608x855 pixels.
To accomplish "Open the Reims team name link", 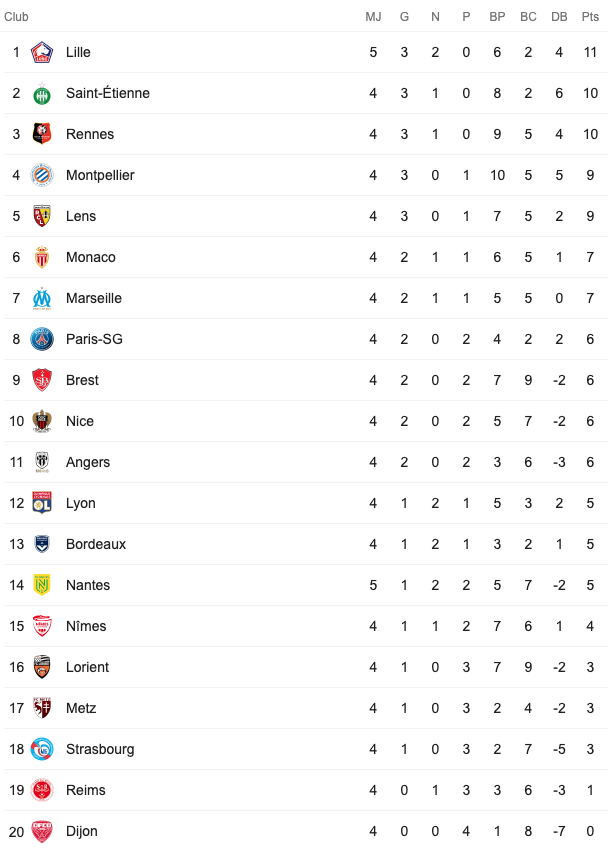I will pyautogui.click(x=86, y=790).
